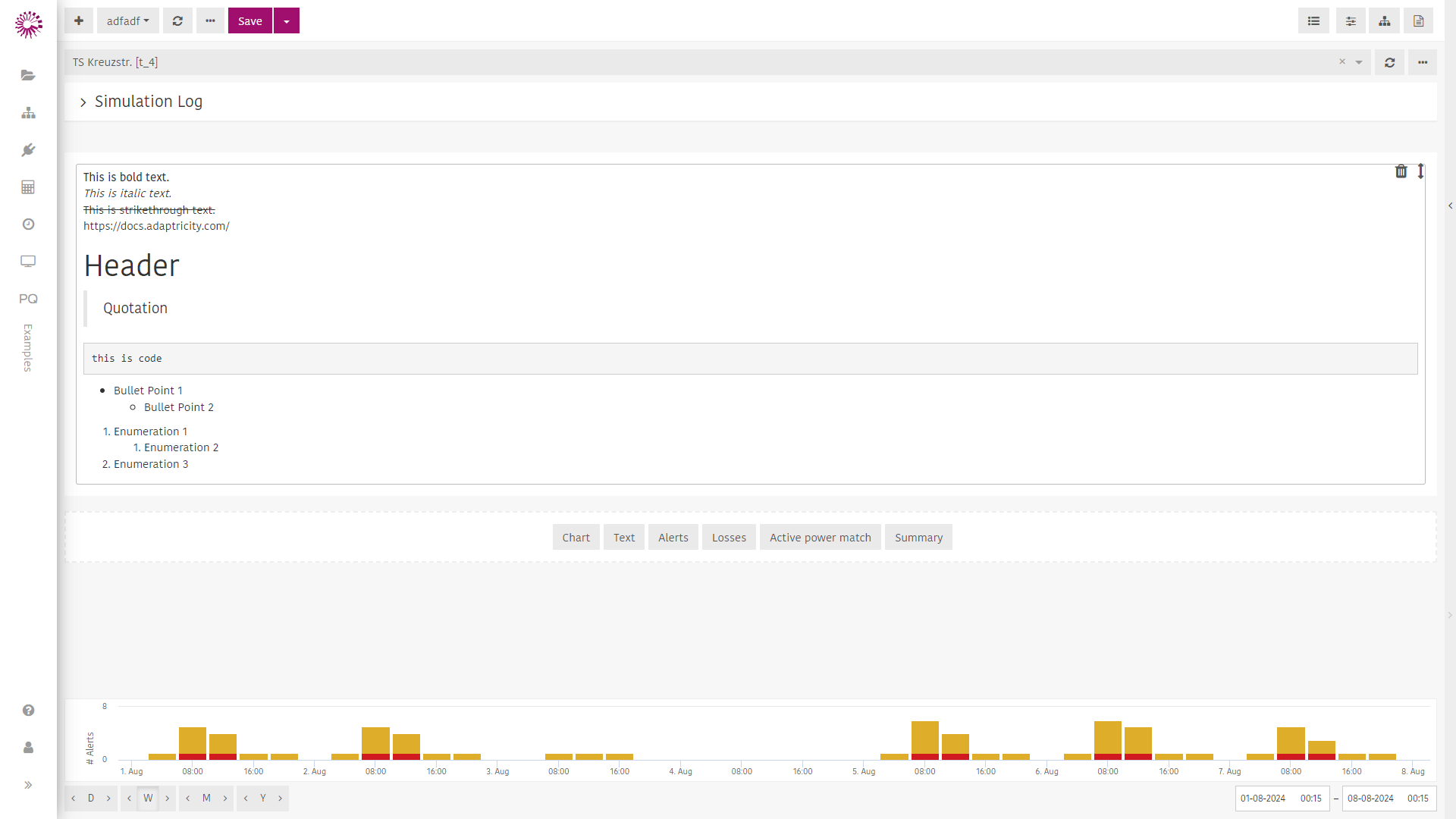The height and width of the screenshot is (819, 1456).
Task: Add a Summary widget
Action: [918, 538]
